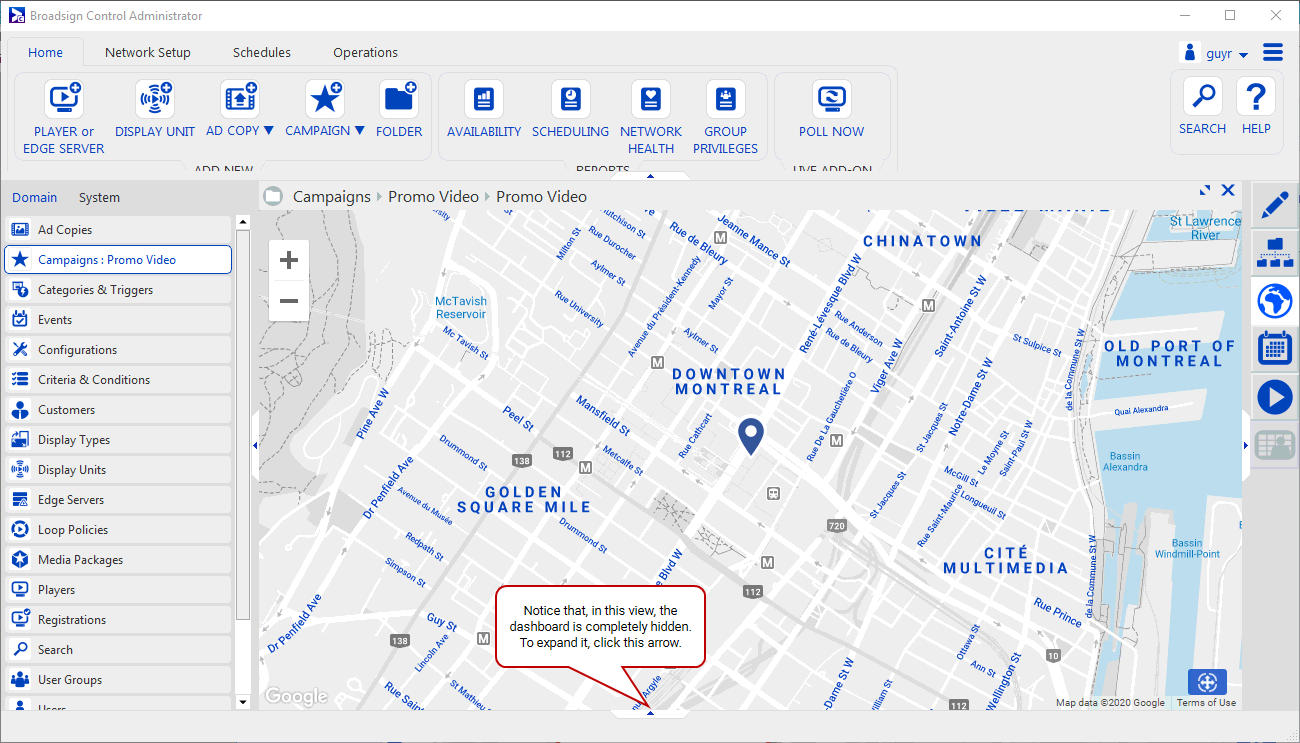The height and width of the screenshot is (743, 1300).
Task: Click the map recenter button
Action: (1207, 682)
